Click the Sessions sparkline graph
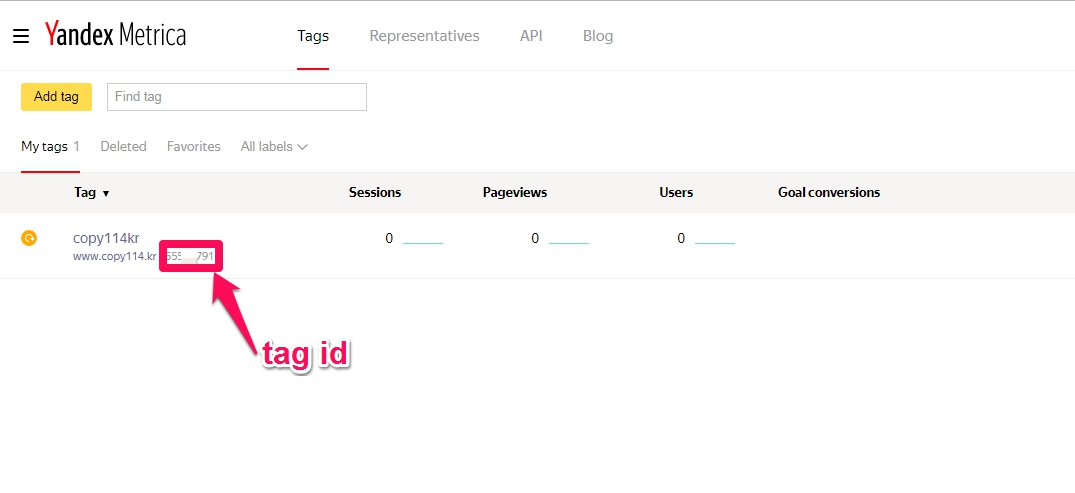The image size is (1075, 493). point(422,240)
